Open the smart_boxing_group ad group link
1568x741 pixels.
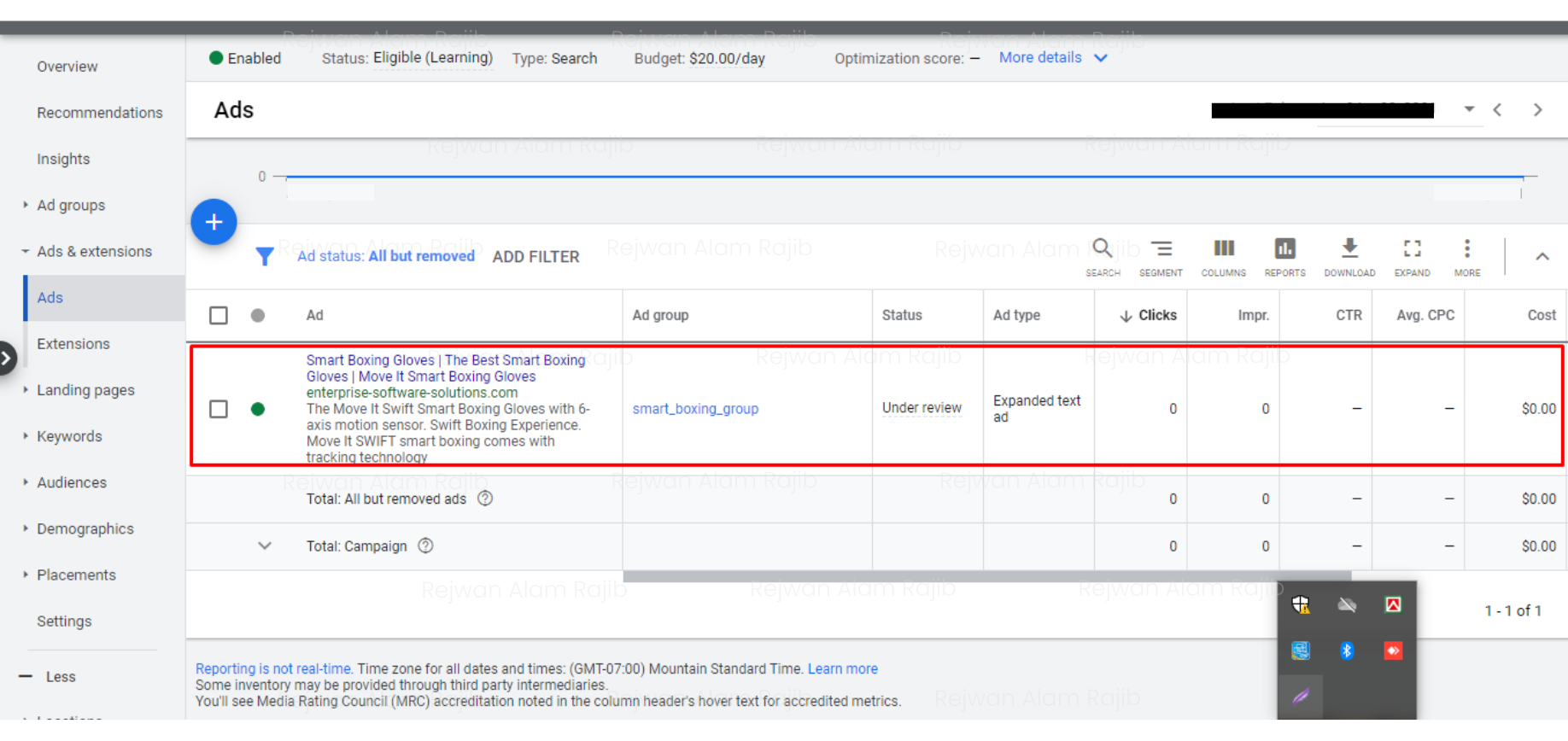[695, 409]
